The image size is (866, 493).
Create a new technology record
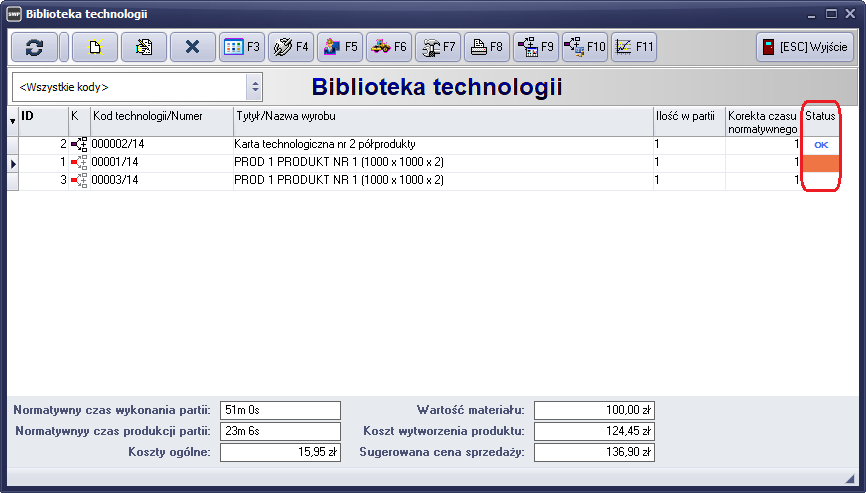[93, 47]
